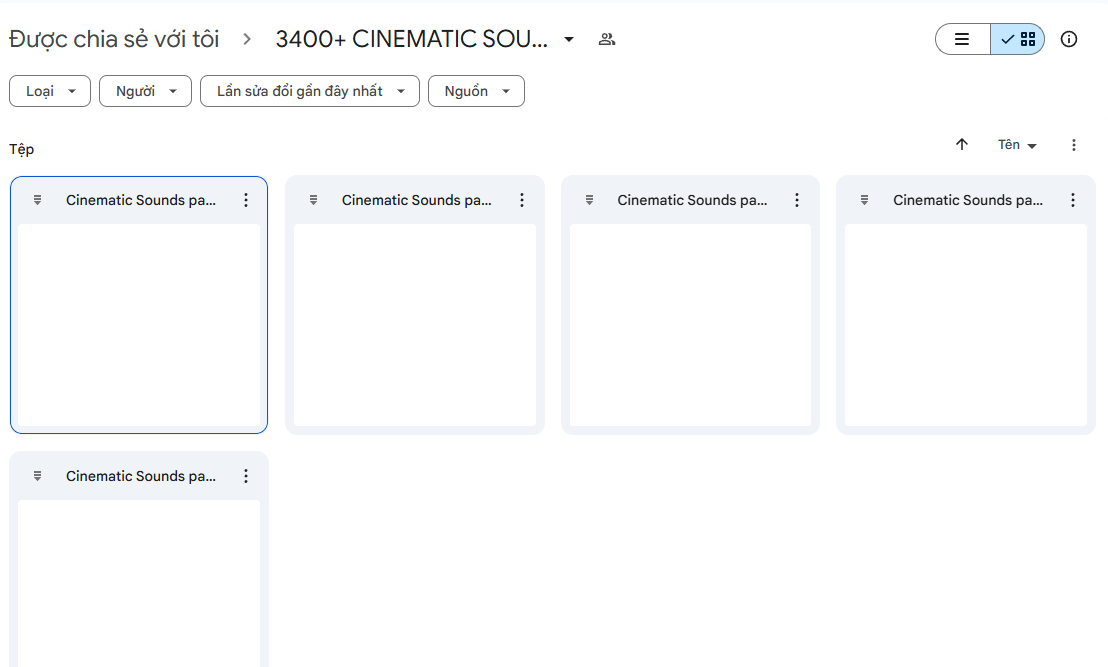Image resolution: width=1108 pixels, height=667 pixels.
Task: Click the file type icon on second card
Action: tap(313, 200)
